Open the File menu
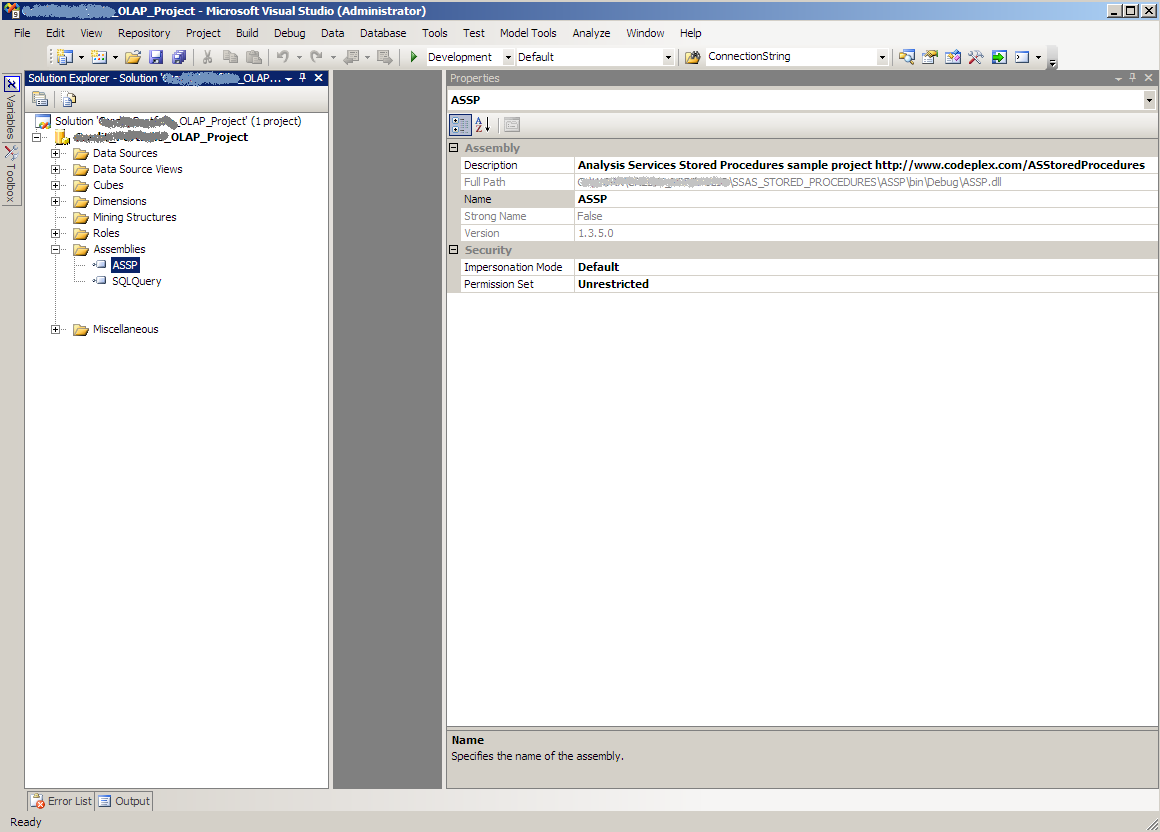This screenshot has width=1160, height=832. [22, 33]
